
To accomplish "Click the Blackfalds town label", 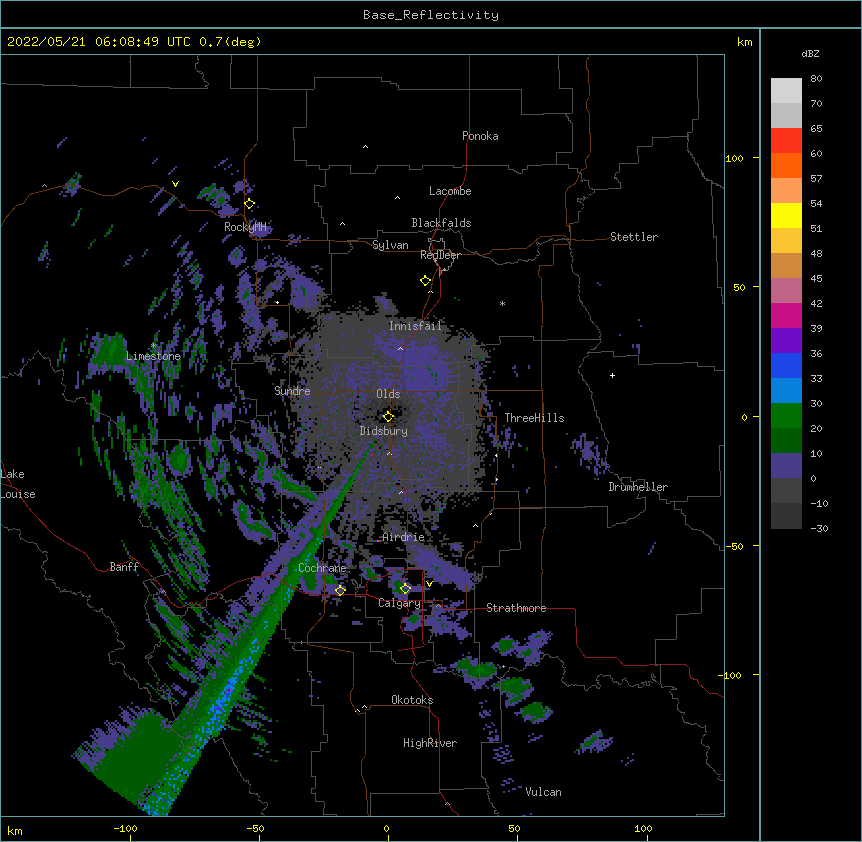I will coord(441,223).
